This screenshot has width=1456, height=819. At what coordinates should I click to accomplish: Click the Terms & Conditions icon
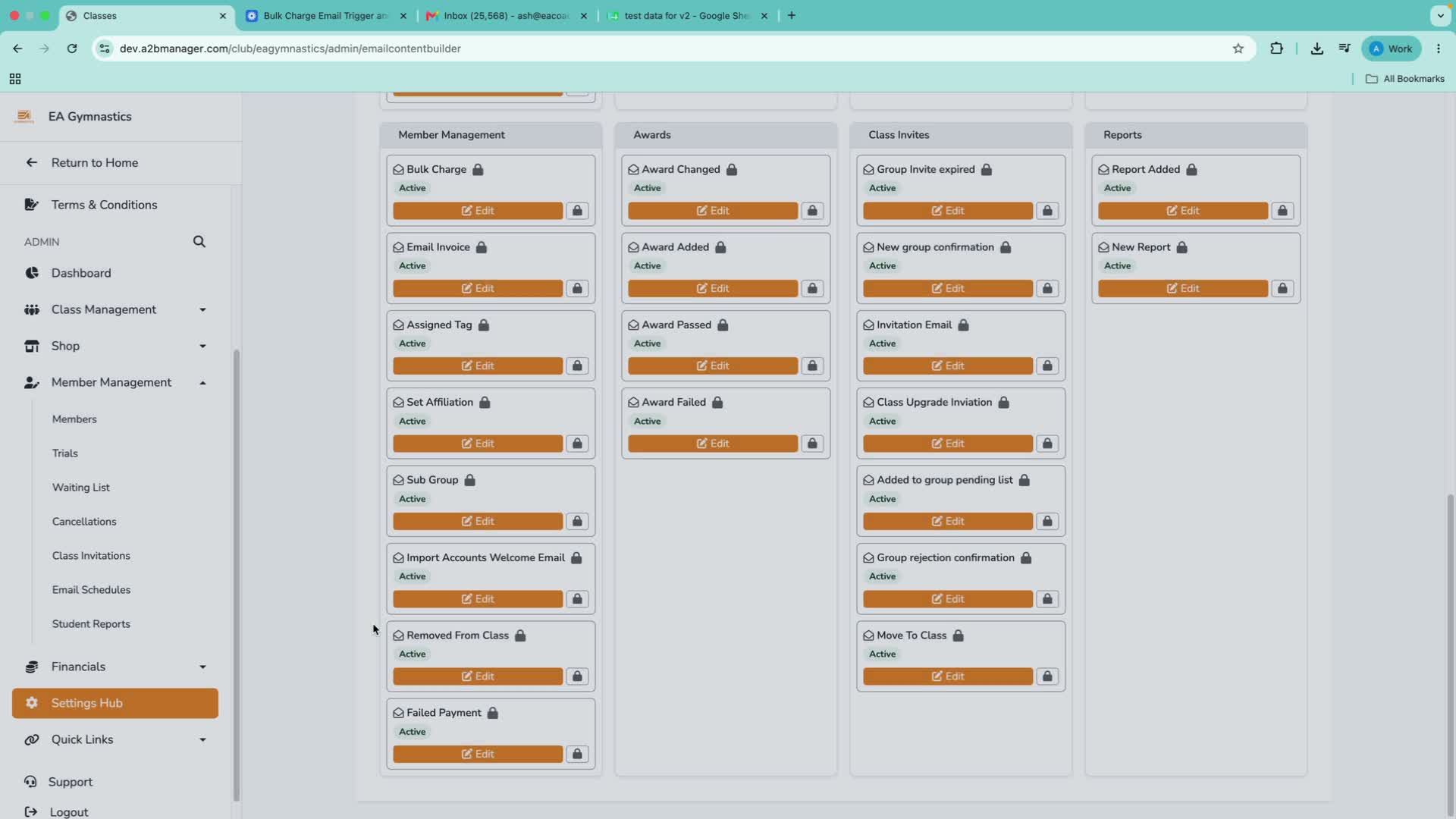coord(32,205)
